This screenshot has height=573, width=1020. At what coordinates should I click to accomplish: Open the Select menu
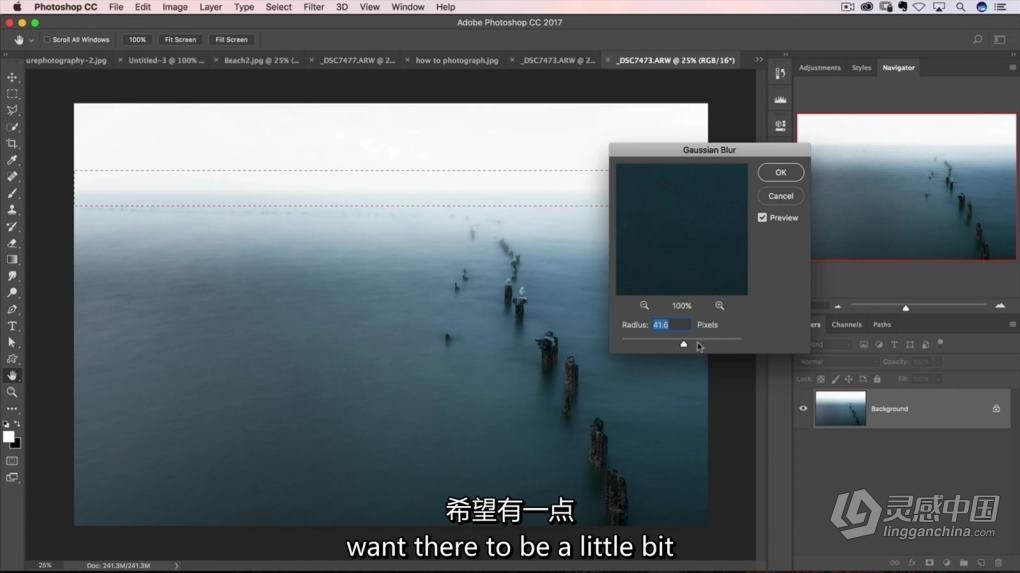tap(278, 7)
